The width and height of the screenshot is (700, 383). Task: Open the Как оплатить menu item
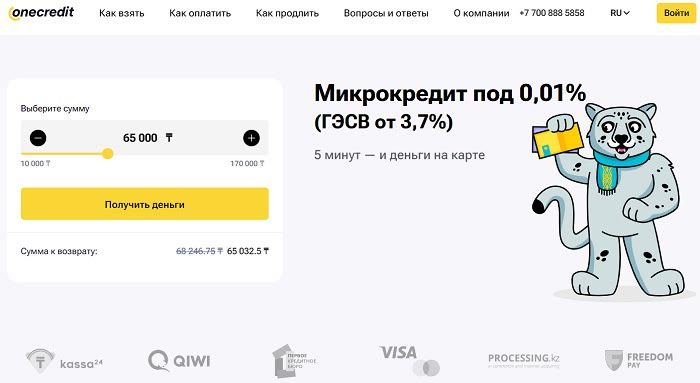[x=200, y=13]
